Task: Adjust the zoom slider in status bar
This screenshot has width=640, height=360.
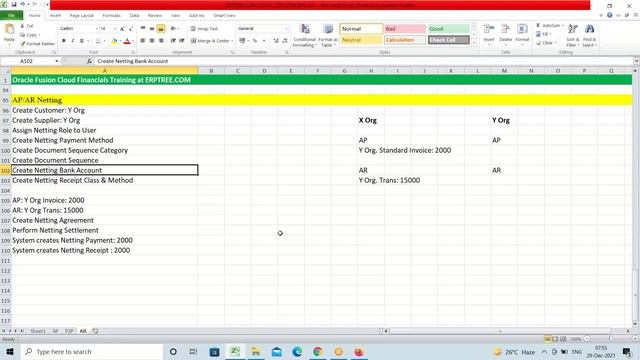Action: click(x=610, y=339)
